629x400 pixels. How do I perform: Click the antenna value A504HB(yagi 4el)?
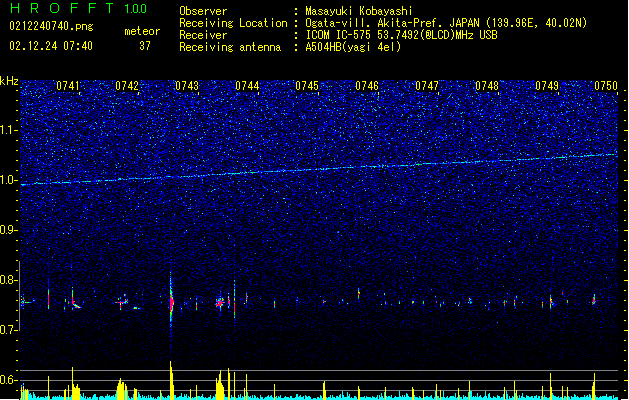tap(353, 47)
